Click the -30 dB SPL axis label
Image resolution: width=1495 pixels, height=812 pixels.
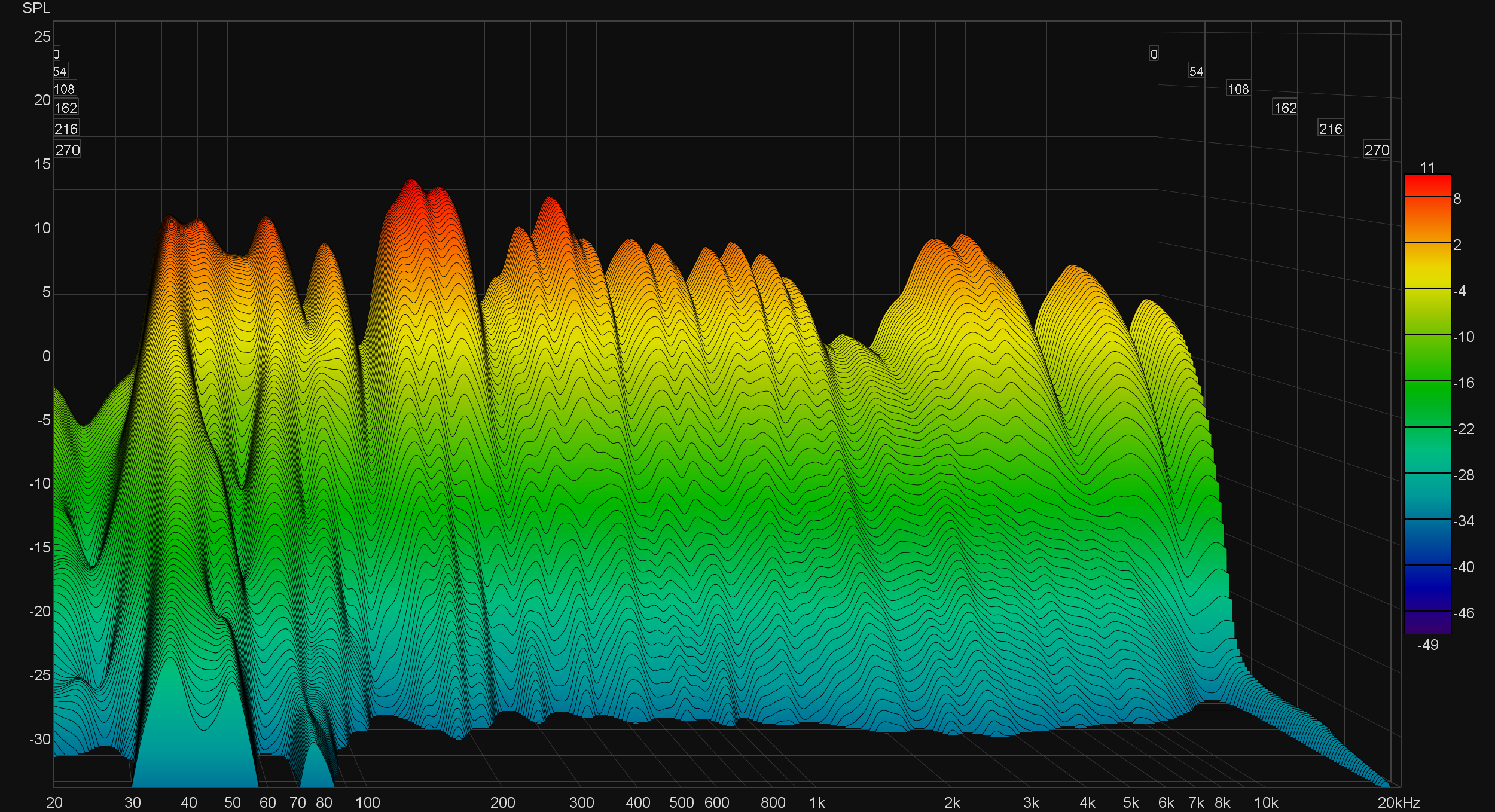click(40, 739)
